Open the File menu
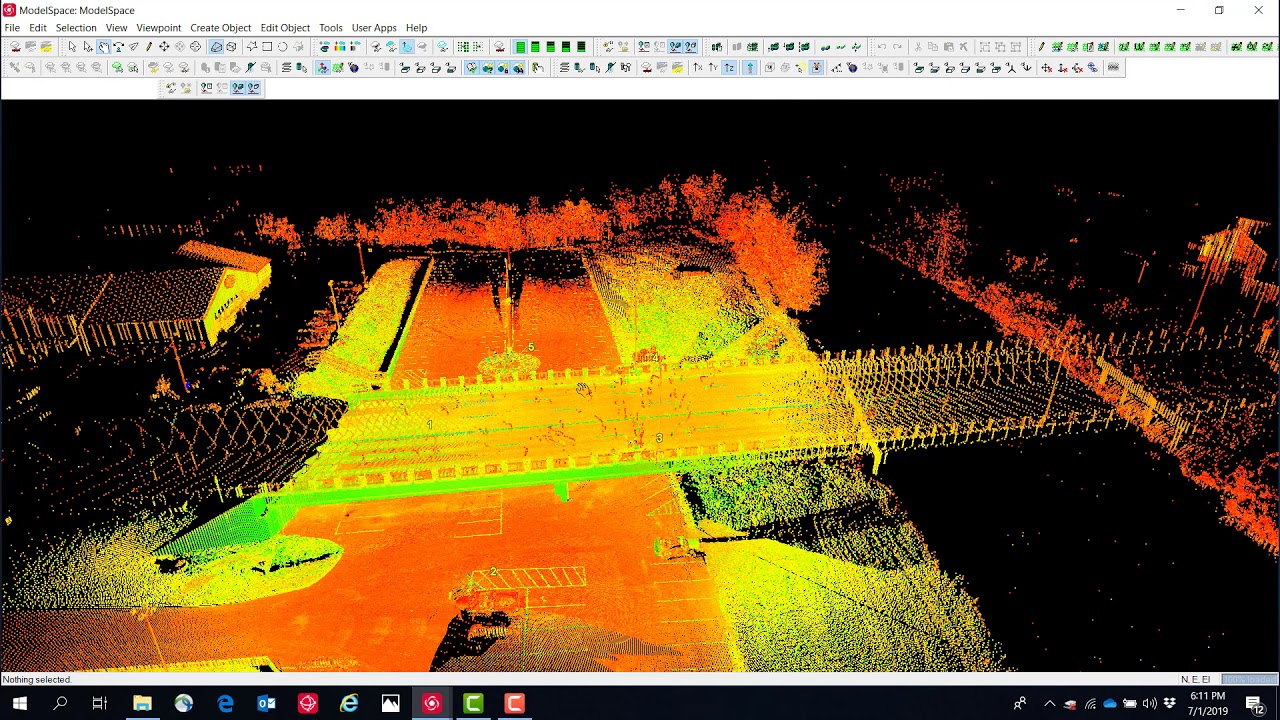This screenshot has height=720, width=1280. click(x=12, y=28)
